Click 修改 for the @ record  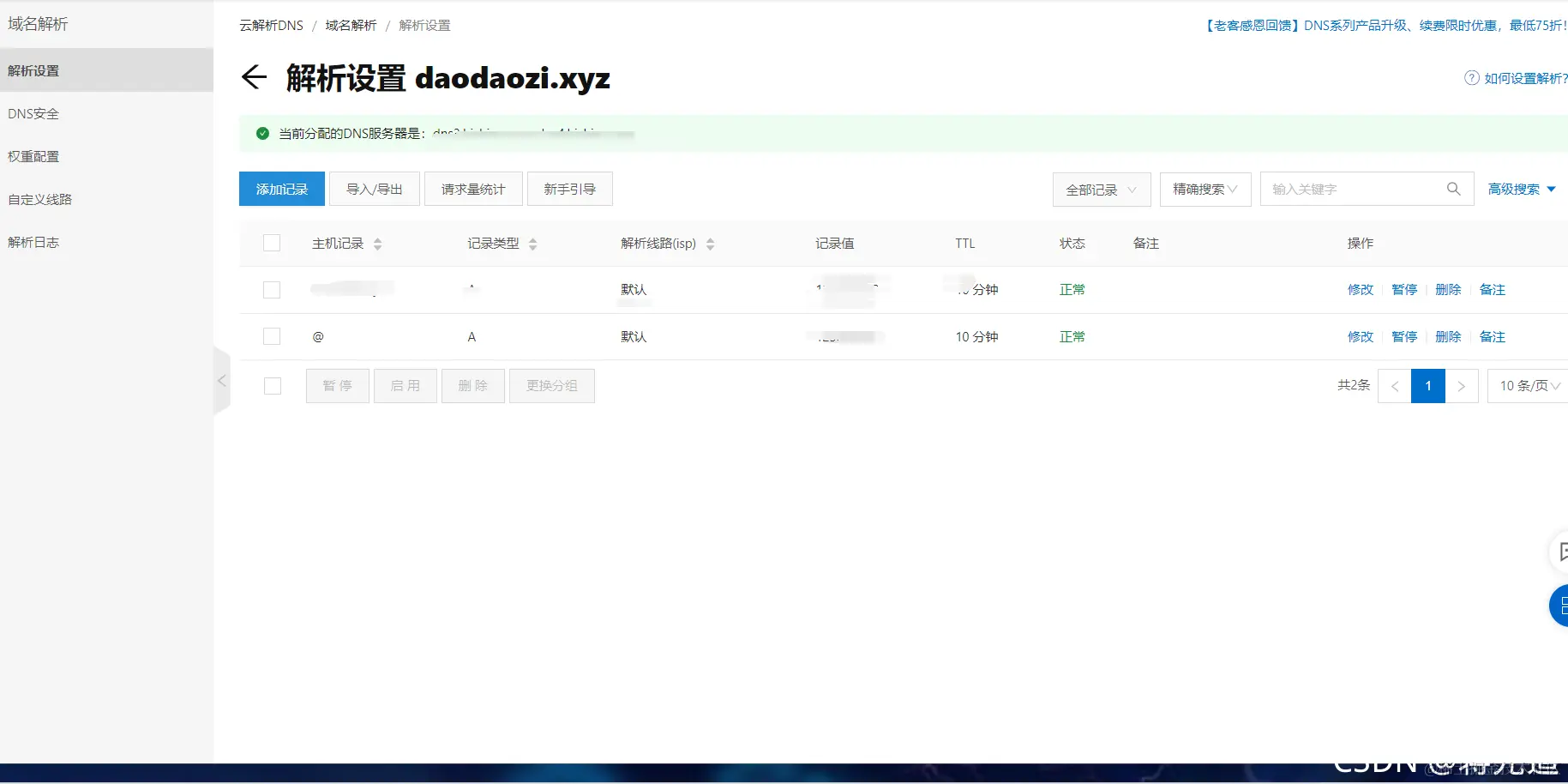1360,337
